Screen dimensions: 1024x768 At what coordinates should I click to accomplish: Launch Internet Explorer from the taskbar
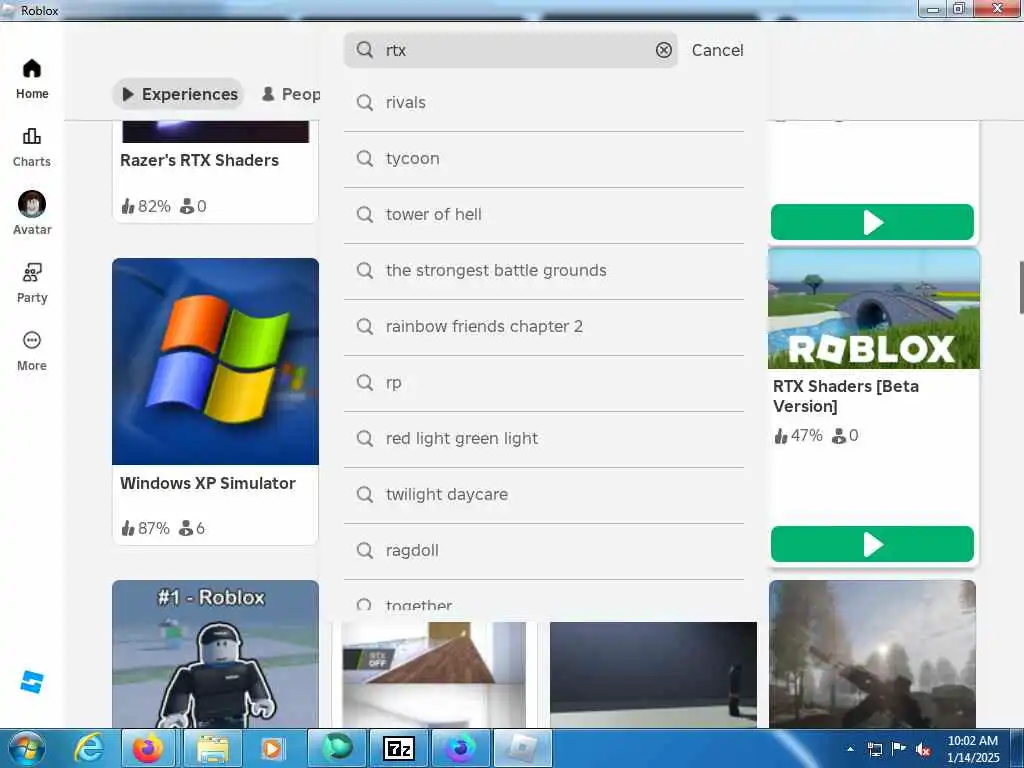coord(89,748)
